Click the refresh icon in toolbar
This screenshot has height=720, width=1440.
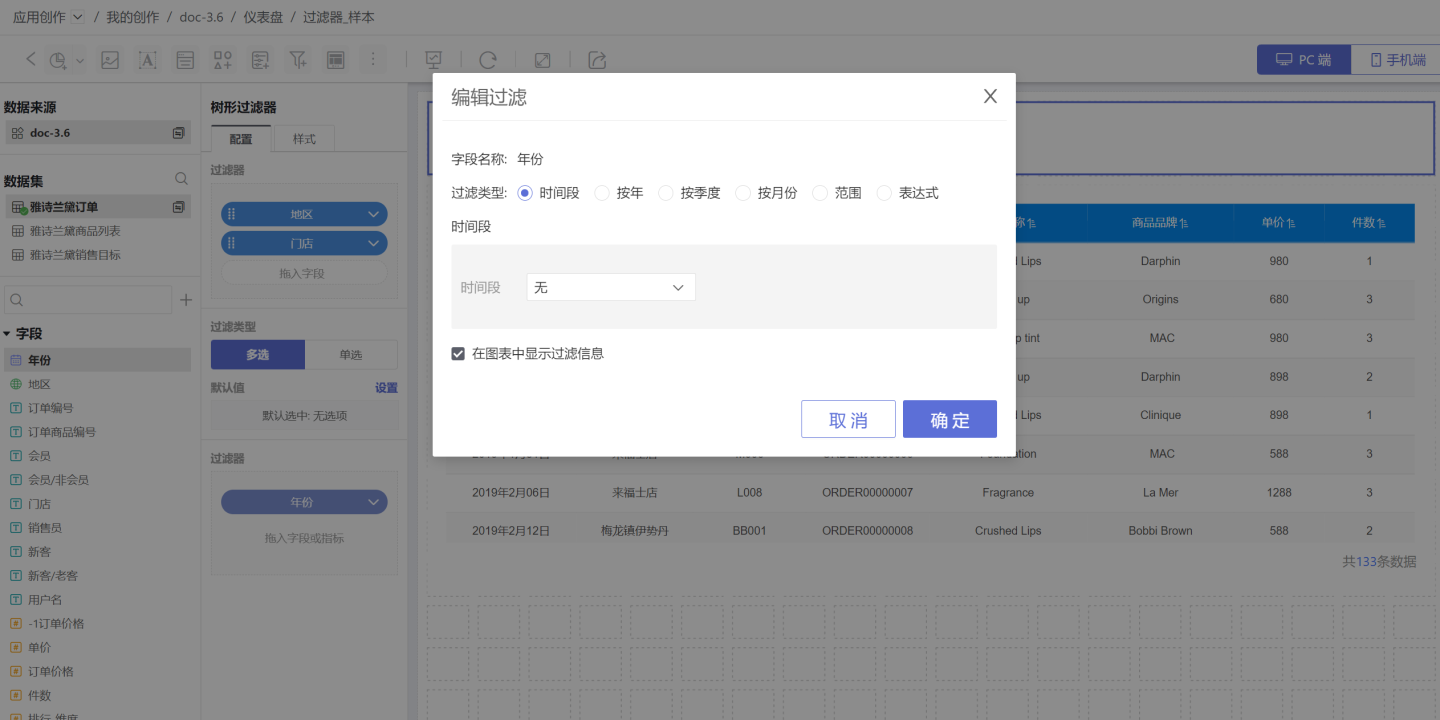(488, 60)
